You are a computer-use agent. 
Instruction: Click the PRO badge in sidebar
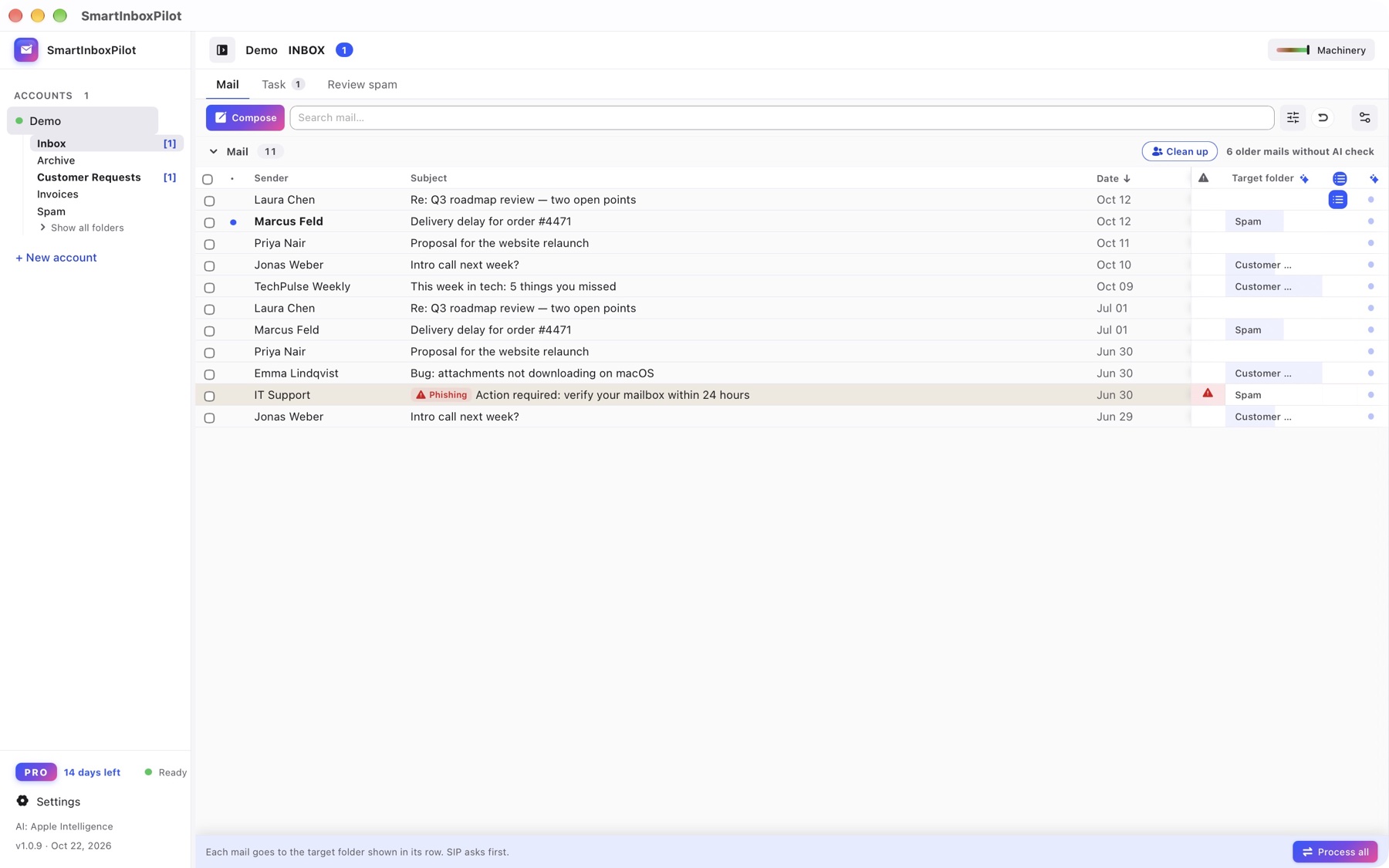click(x=35, y=772)
